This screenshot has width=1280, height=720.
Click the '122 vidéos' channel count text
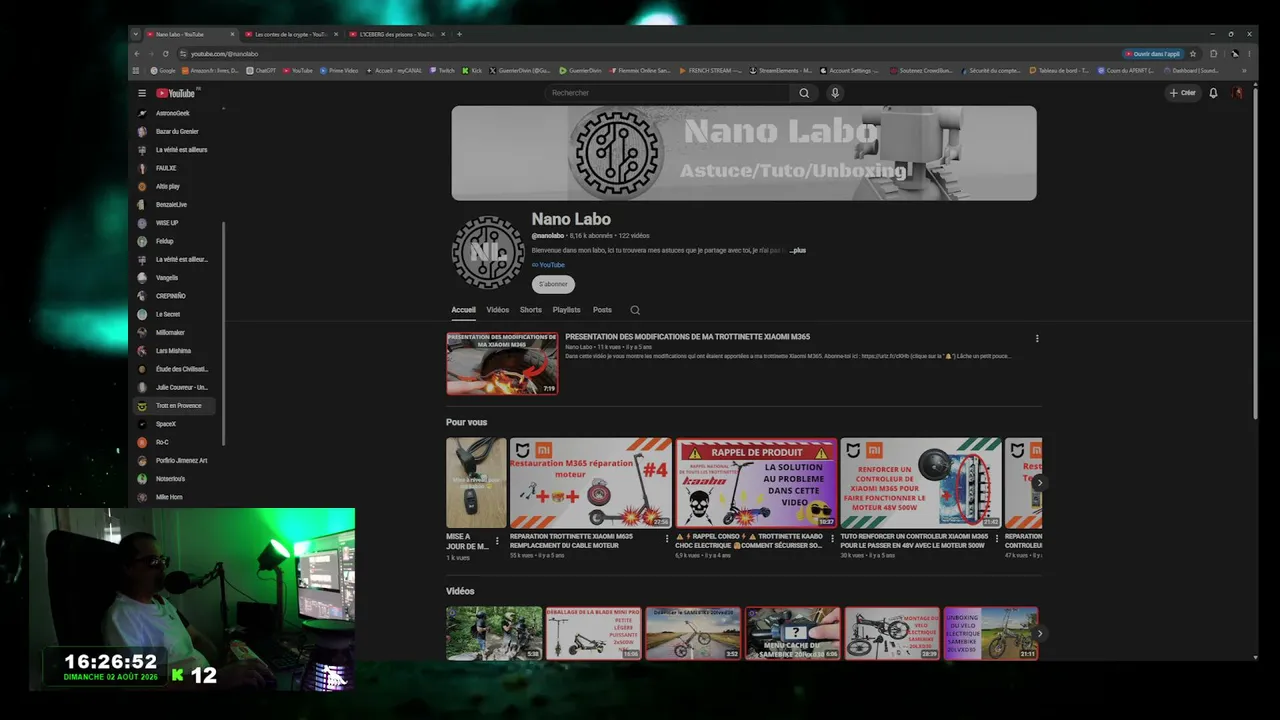pos(634,236)
